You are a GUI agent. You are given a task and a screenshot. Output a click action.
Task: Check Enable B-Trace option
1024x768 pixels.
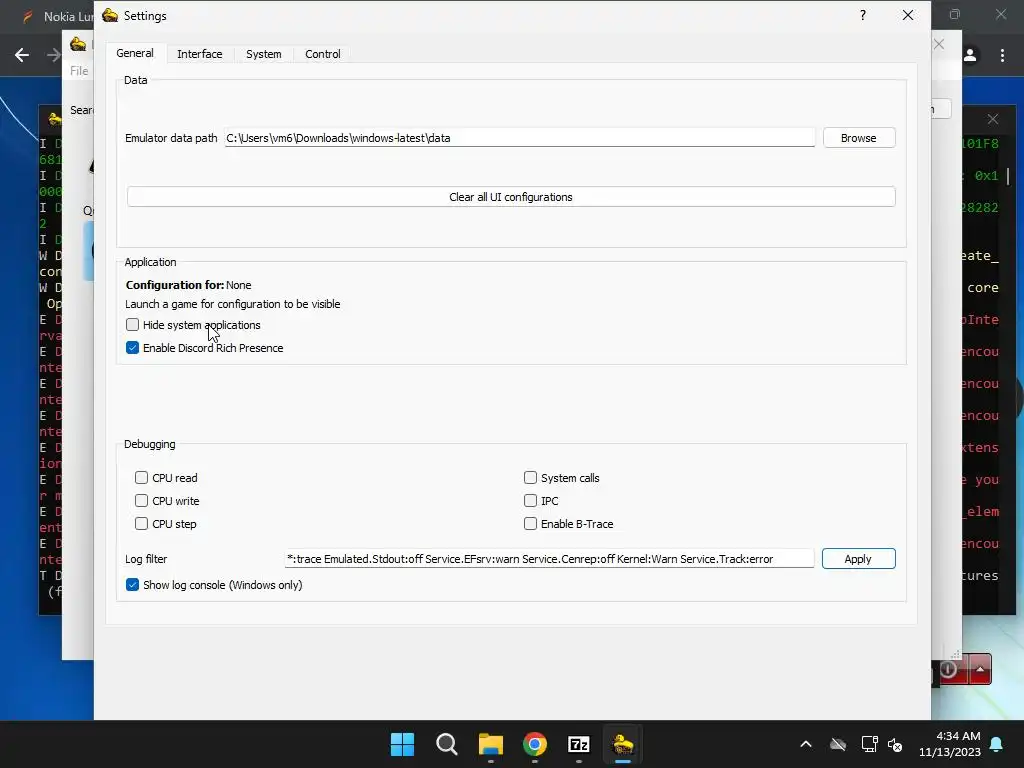click(530, 523)
